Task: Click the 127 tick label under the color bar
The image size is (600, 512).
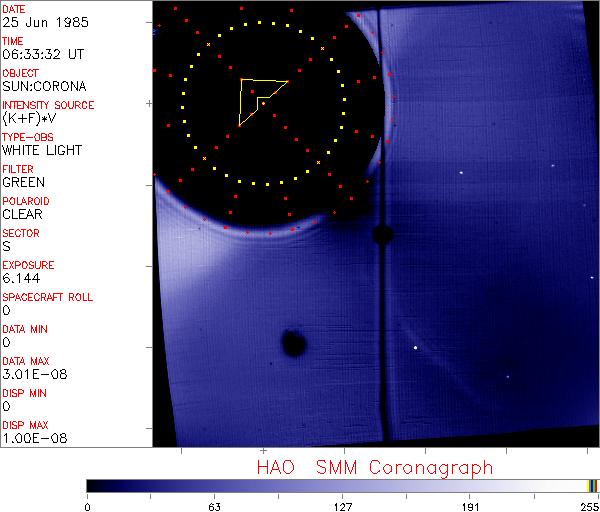Action: point(342,505)
